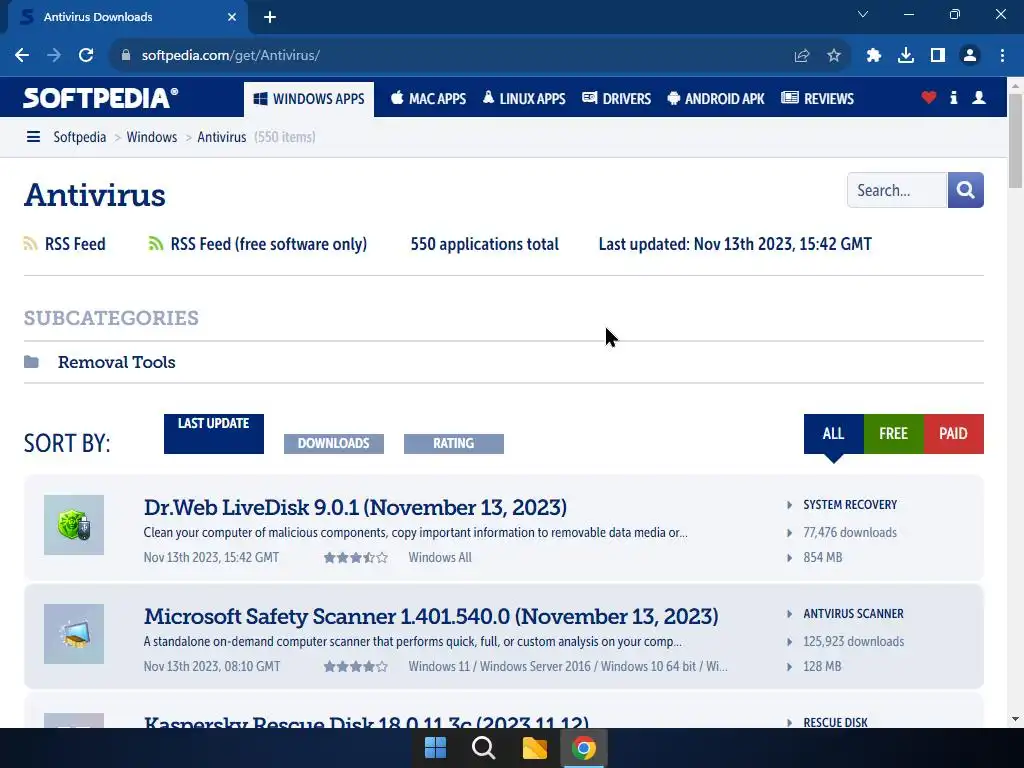The width and height of the screenshot is (1024, 768).
Task: Click '550 applications total' text
Action: coord(485,244)
